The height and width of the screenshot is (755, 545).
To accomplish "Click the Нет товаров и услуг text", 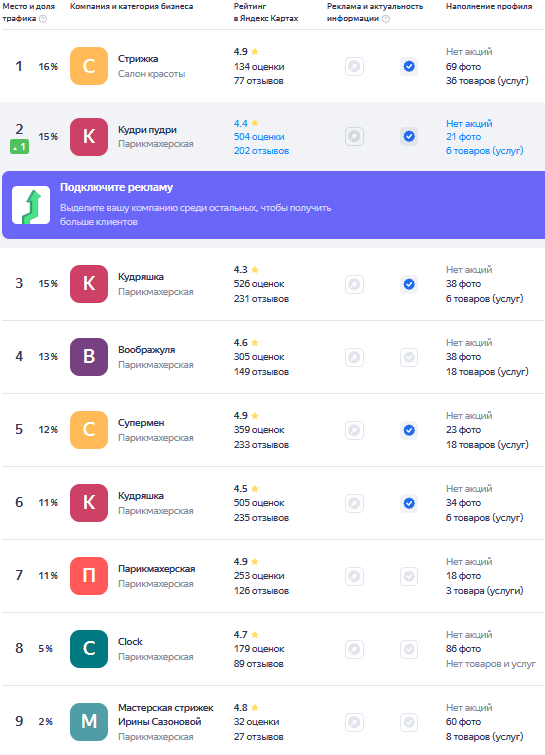I will click(491, 664).
